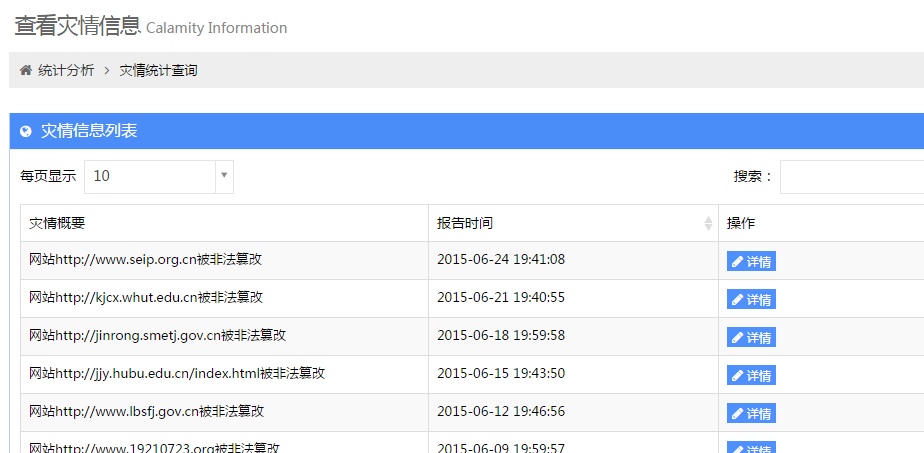
Task: Open 详情 for the jjy.hubu.edu.cn row
Action: point(751,376)
